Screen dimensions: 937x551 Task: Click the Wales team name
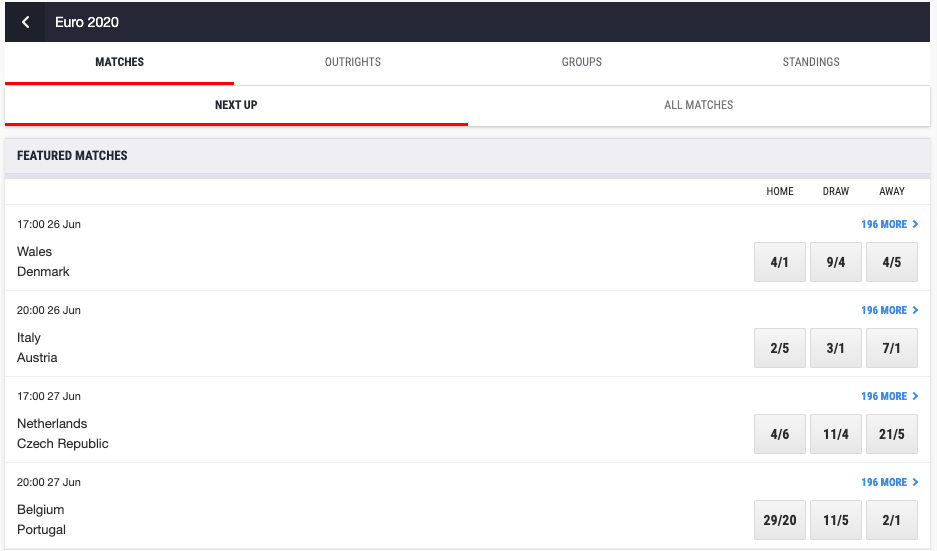34,252
